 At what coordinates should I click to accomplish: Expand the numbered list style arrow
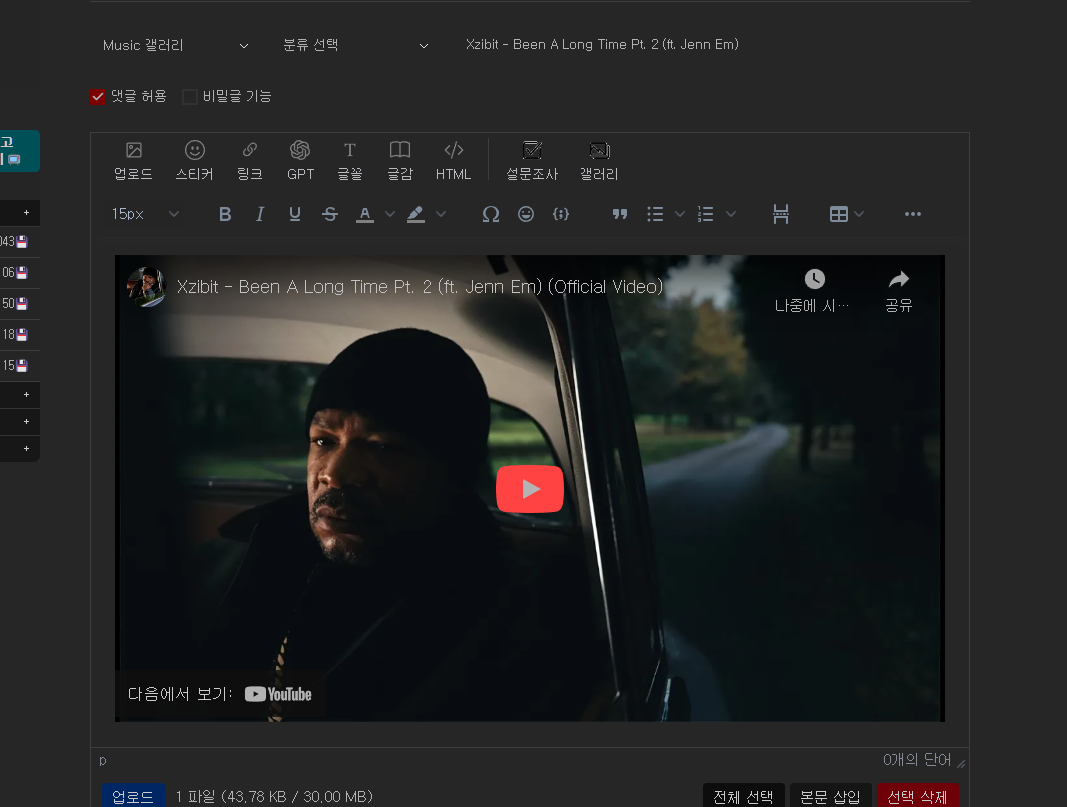point(731,214)
